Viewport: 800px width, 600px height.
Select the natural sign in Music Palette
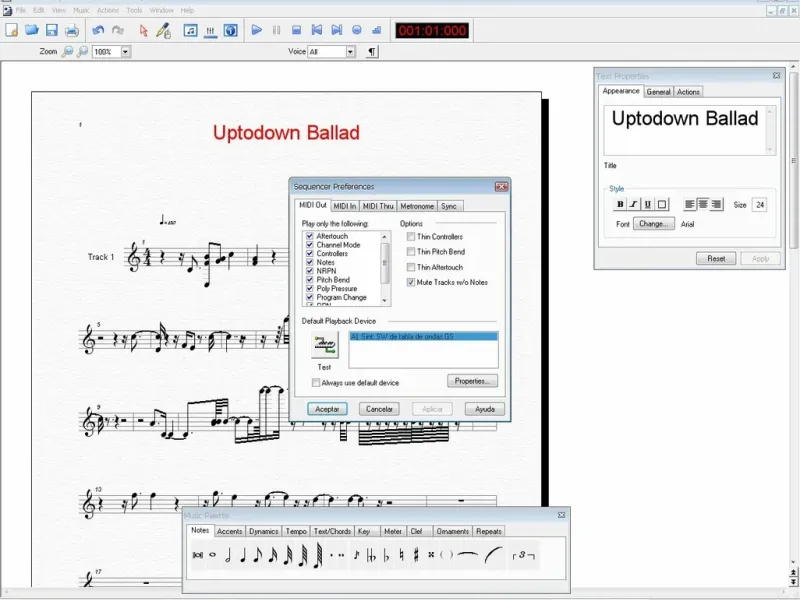(x=402, y=555)
